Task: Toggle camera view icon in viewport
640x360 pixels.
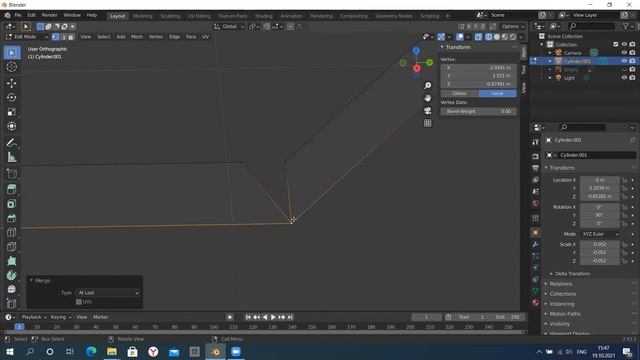Action: click(x=427, y=111)
